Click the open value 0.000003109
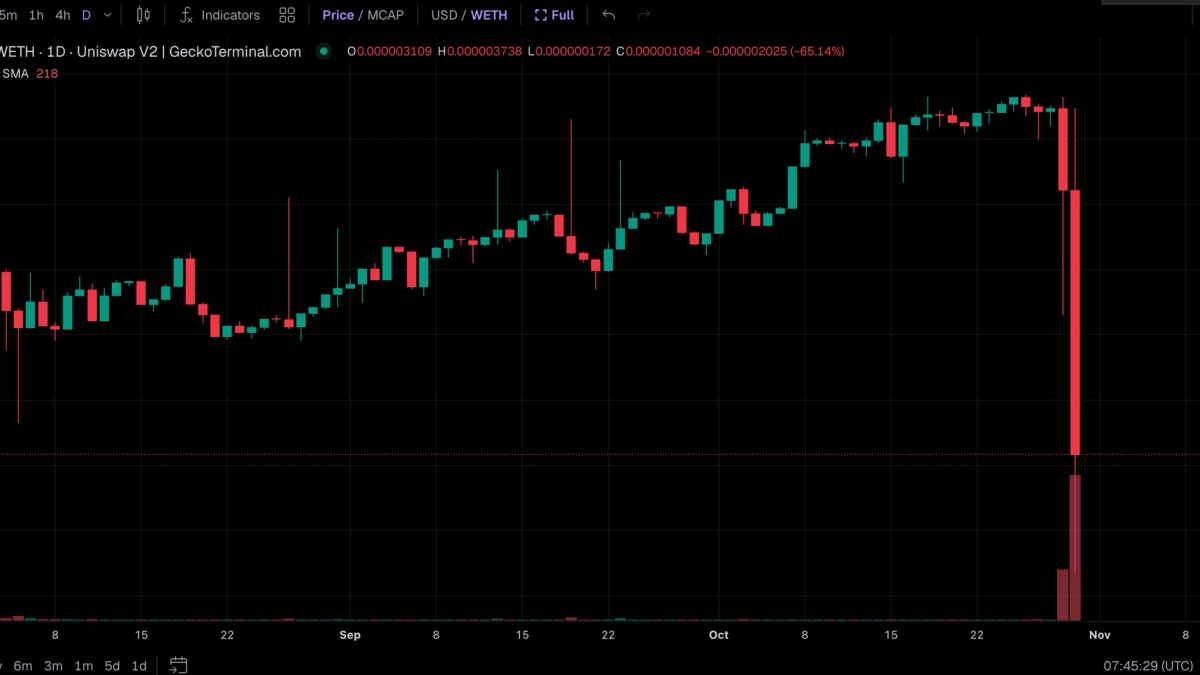 pyautogui.click(x=394, y=51)
